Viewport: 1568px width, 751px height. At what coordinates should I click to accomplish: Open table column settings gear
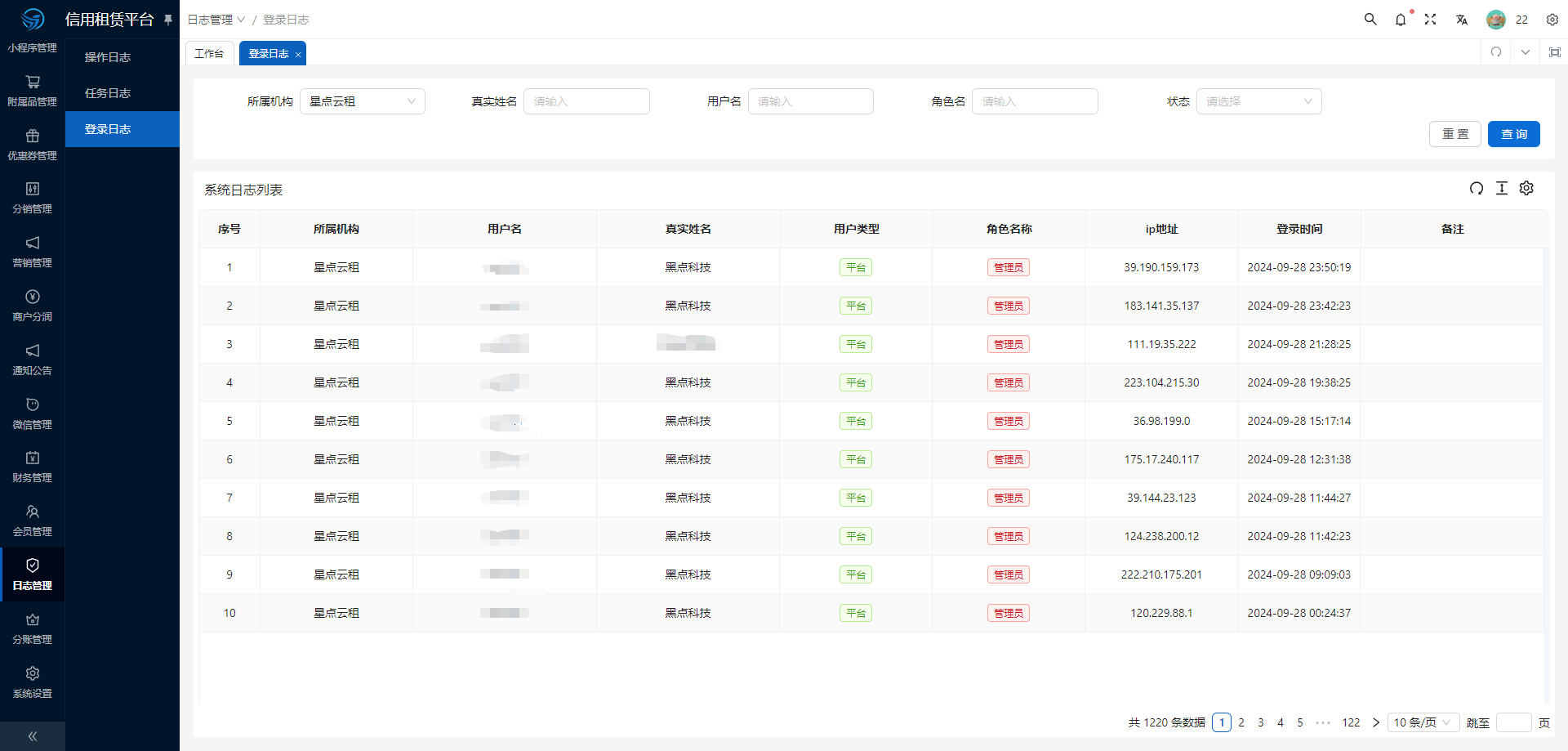pos(1526,189)
